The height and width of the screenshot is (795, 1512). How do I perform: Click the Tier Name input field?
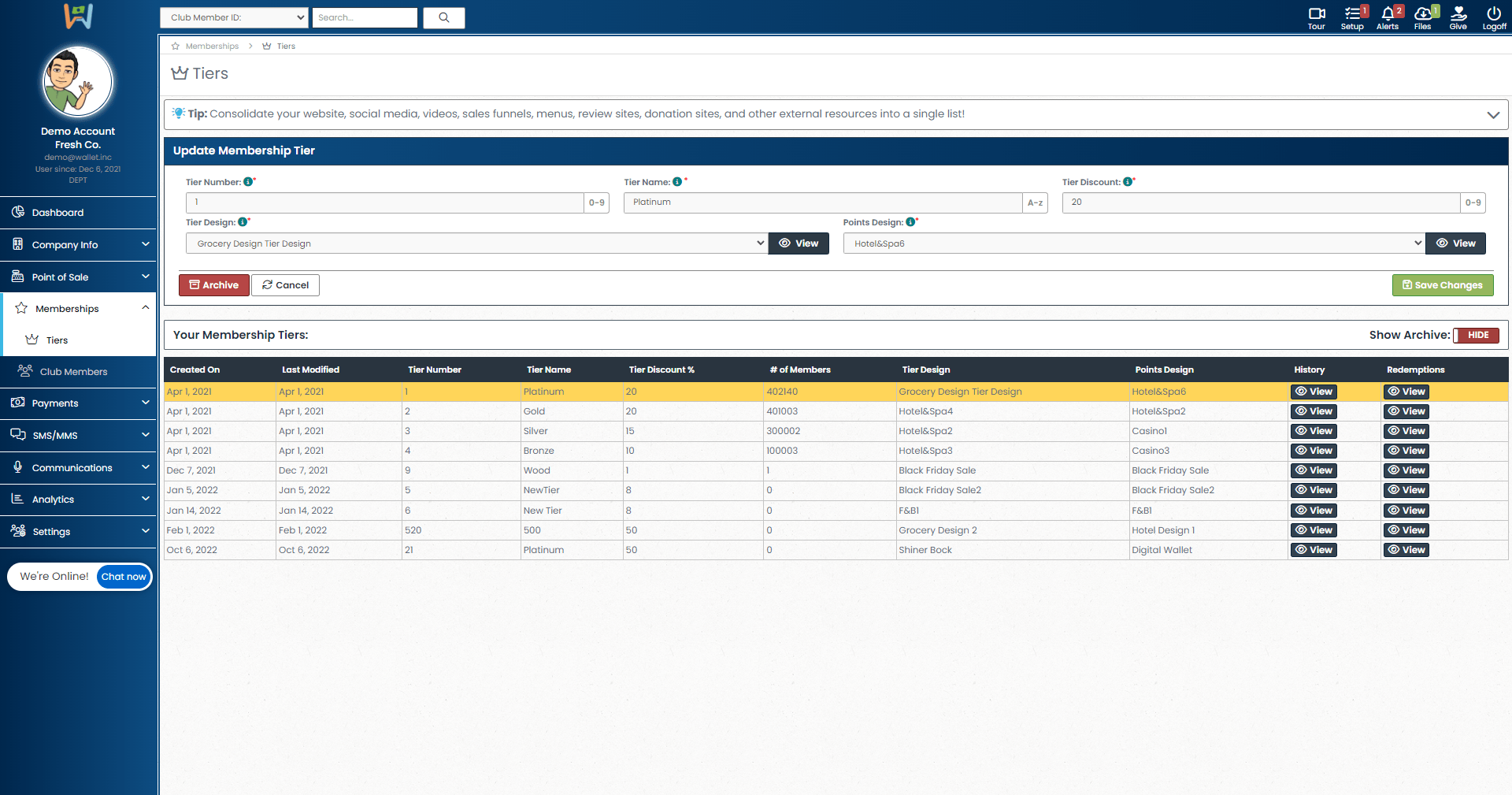[822, 202]
